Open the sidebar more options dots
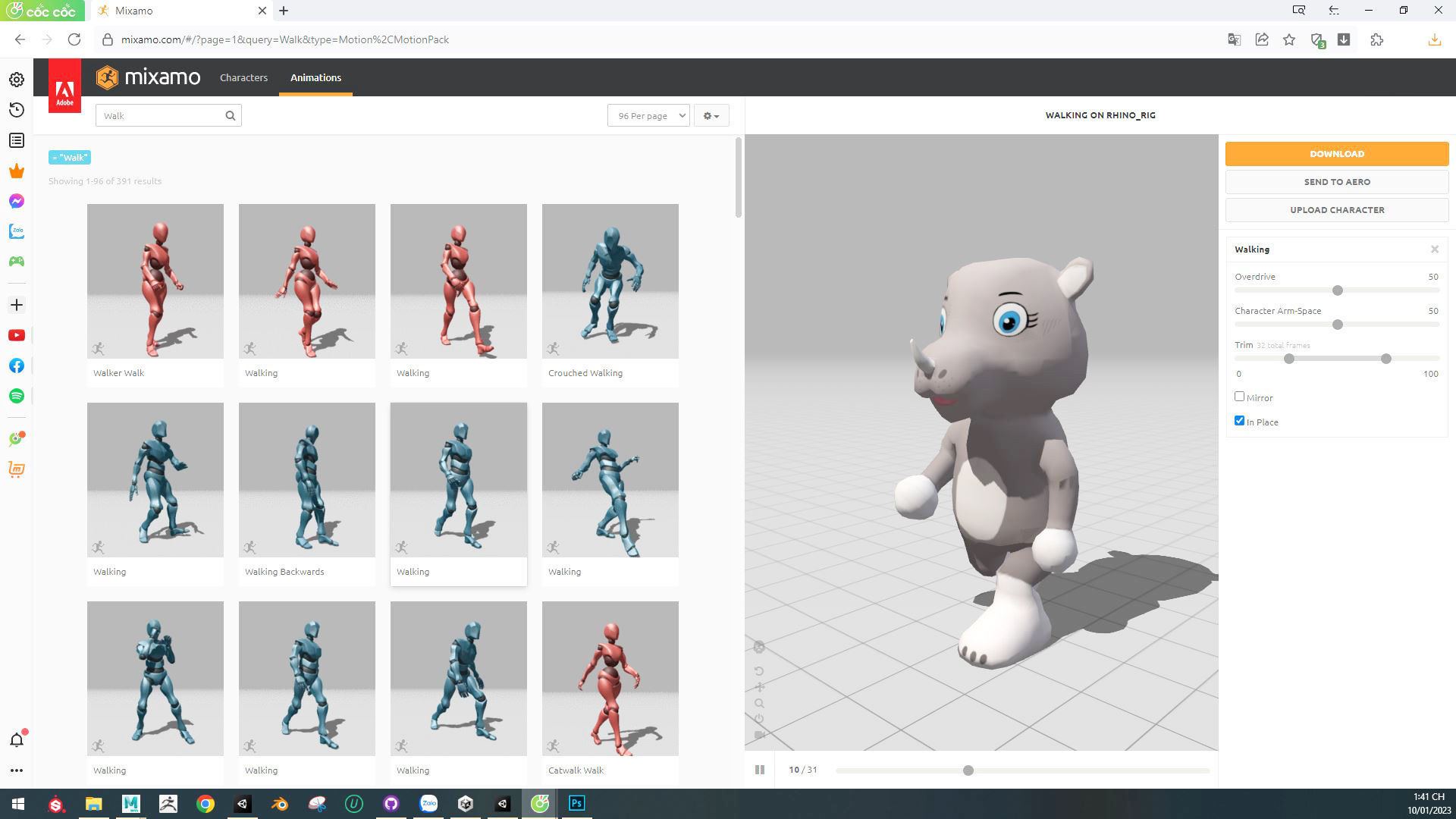 (x=17, y=770)
